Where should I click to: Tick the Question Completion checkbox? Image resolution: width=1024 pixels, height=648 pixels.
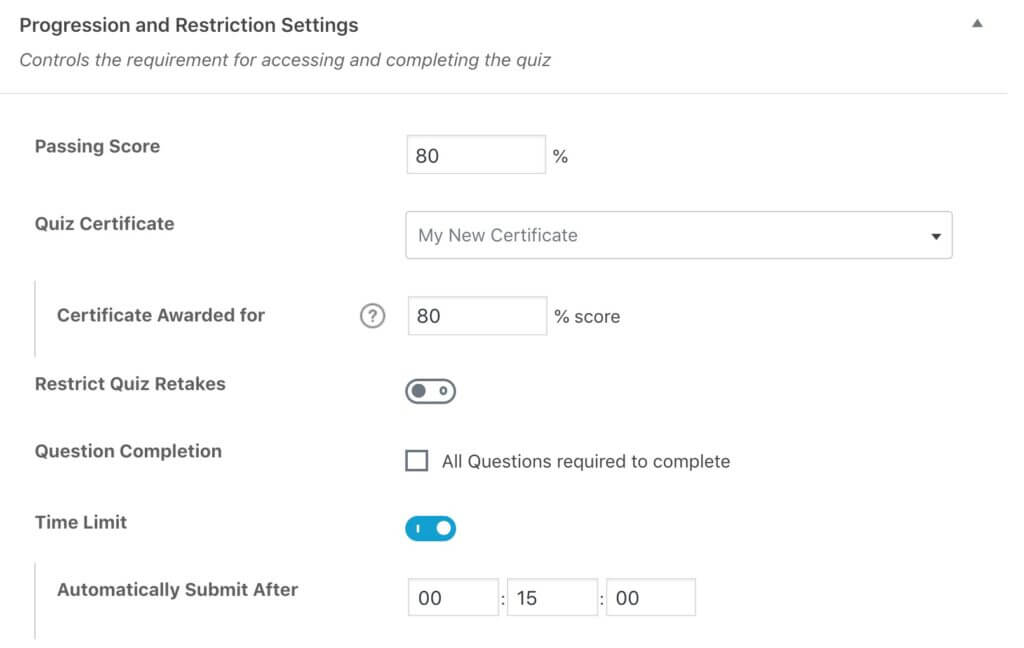point(416,461)
